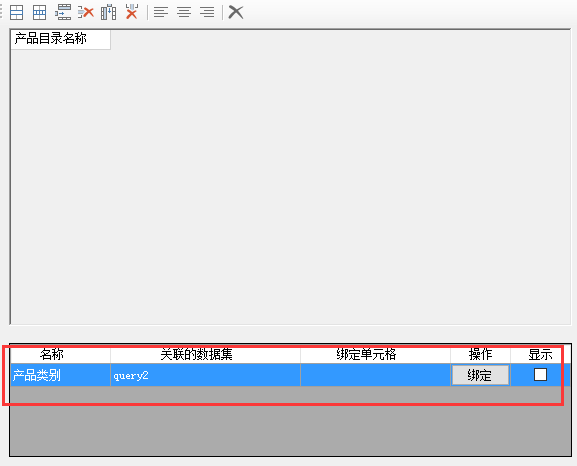Click the split cells toolbar icon
The height and width of the screenshot is (466, 577).
point(39,13)
